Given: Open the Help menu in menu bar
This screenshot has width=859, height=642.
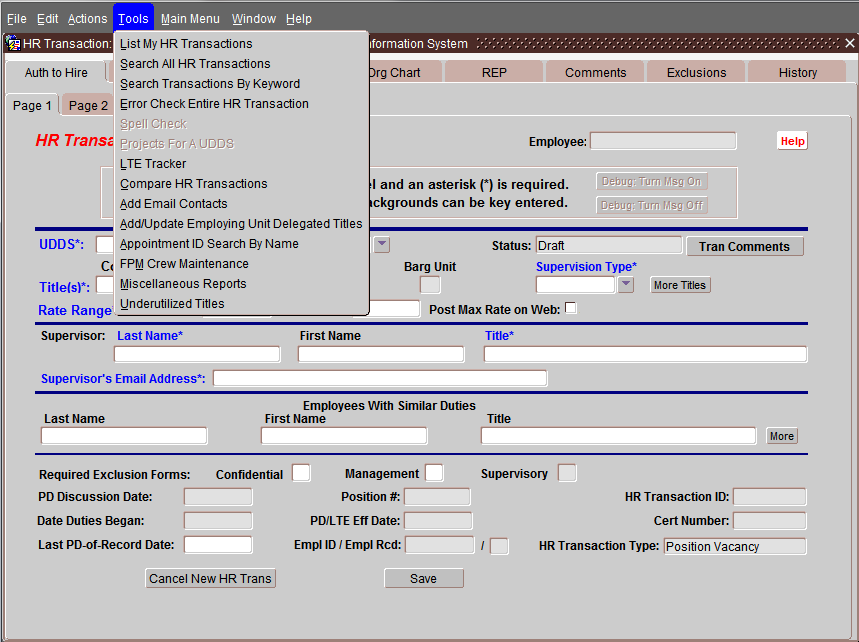Looking at the screenshot, I should pos(299,19).
